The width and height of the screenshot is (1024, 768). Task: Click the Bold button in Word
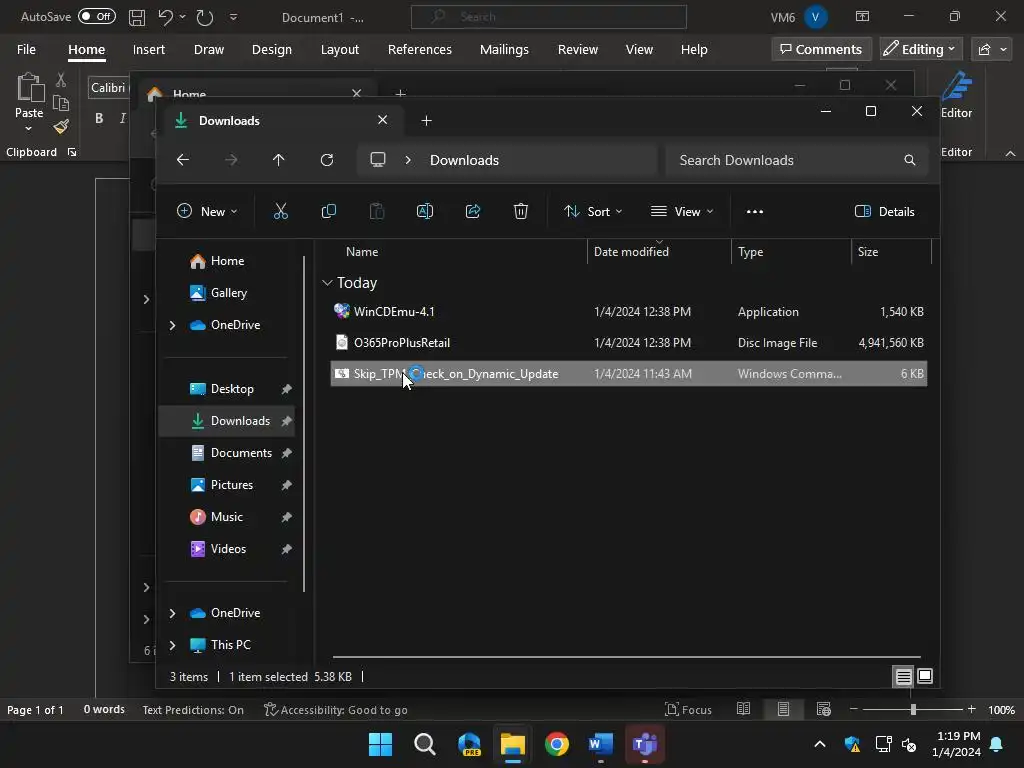click(99, 118)
